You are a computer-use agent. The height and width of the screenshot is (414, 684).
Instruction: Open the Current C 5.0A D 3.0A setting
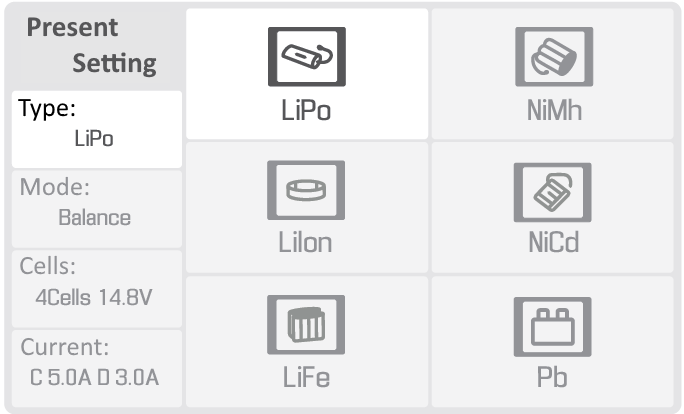click(97, 368)
